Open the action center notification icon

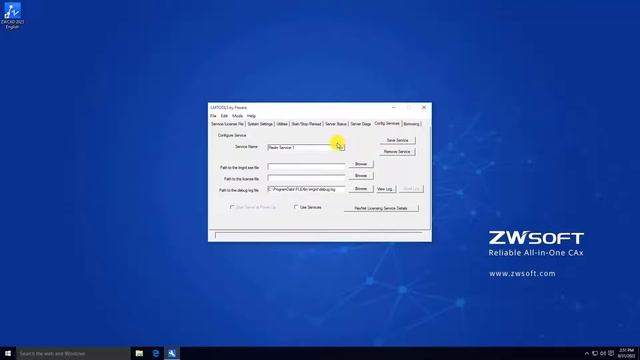coord(611,353)
